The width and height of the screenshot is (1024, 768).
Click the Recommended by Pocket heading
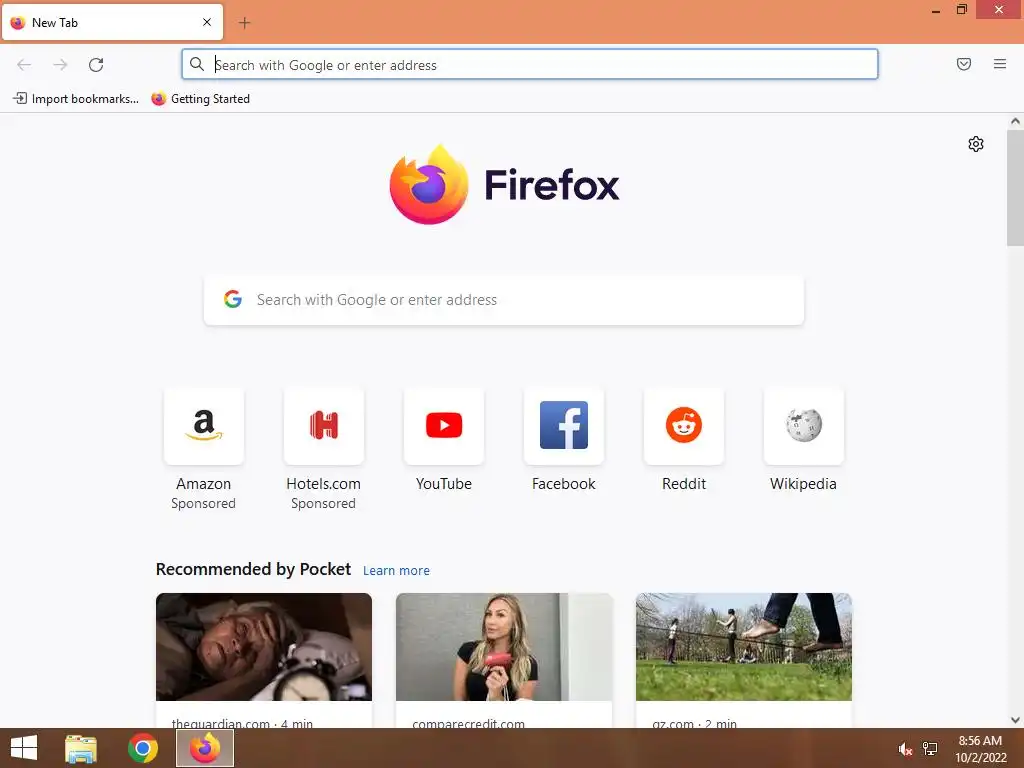pos(253,569)
